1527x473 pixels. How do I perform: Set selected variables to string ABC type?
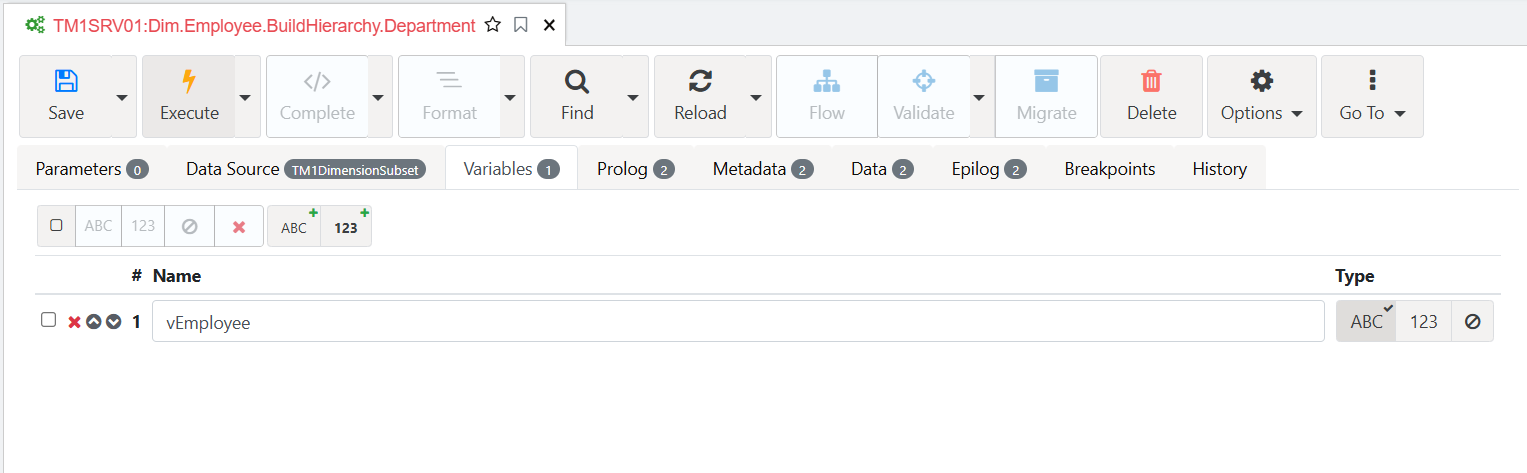pyautogui.click(x=98, y=226)
